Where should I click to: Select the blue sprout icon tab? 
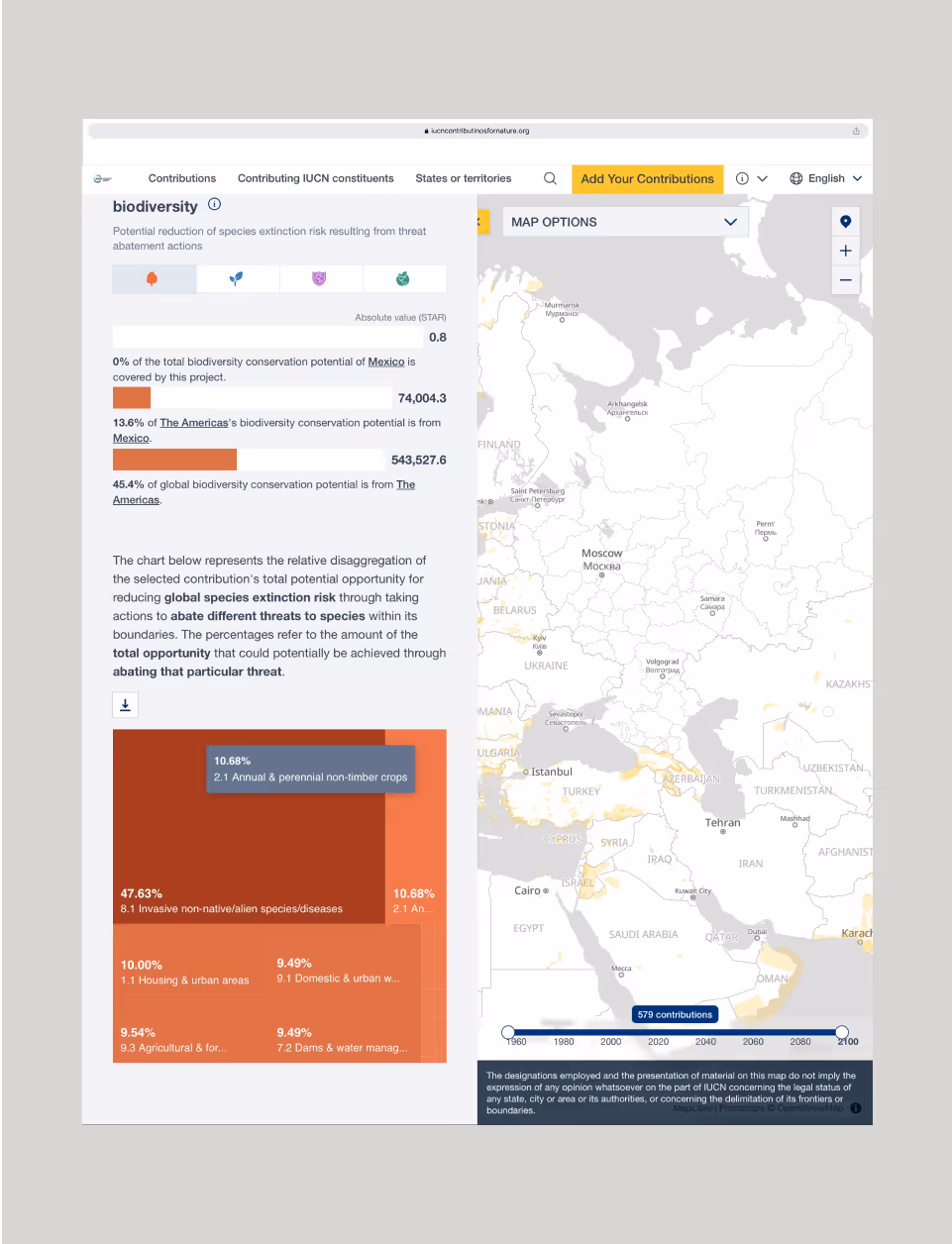tap(238, 279)
